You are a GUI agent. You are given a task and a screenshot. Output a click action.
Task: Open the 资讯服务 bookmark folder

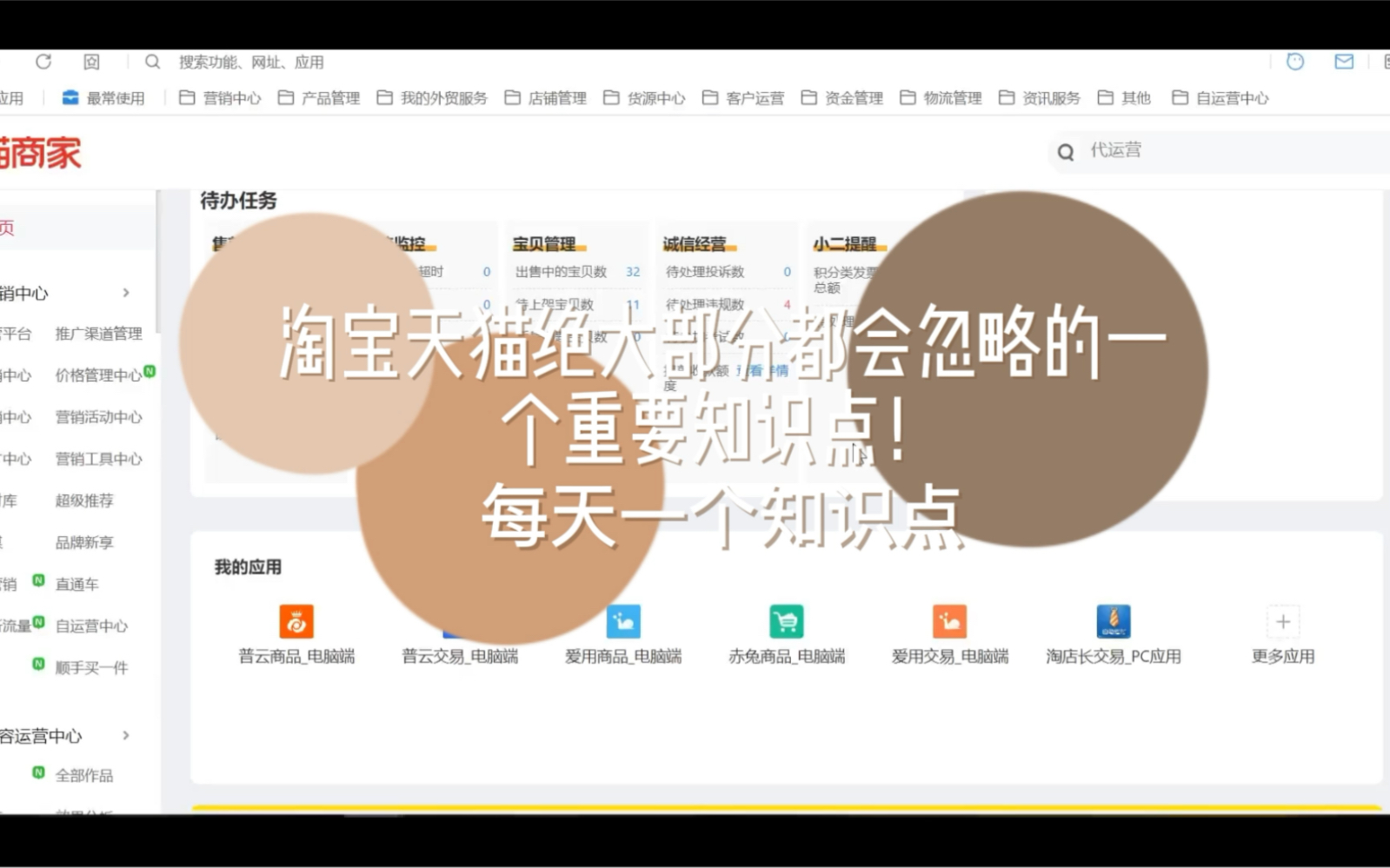click(x=1040, y=98)
